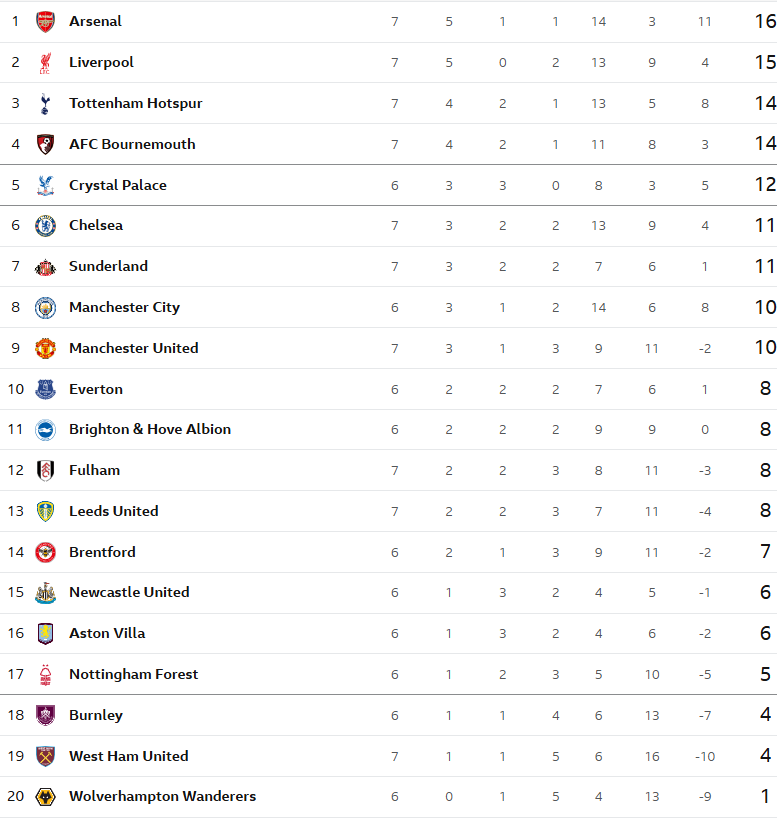Select the Fulham team name
Image resolution: width=777 pixels, height=820 pixels.
[x=94, y=470]
